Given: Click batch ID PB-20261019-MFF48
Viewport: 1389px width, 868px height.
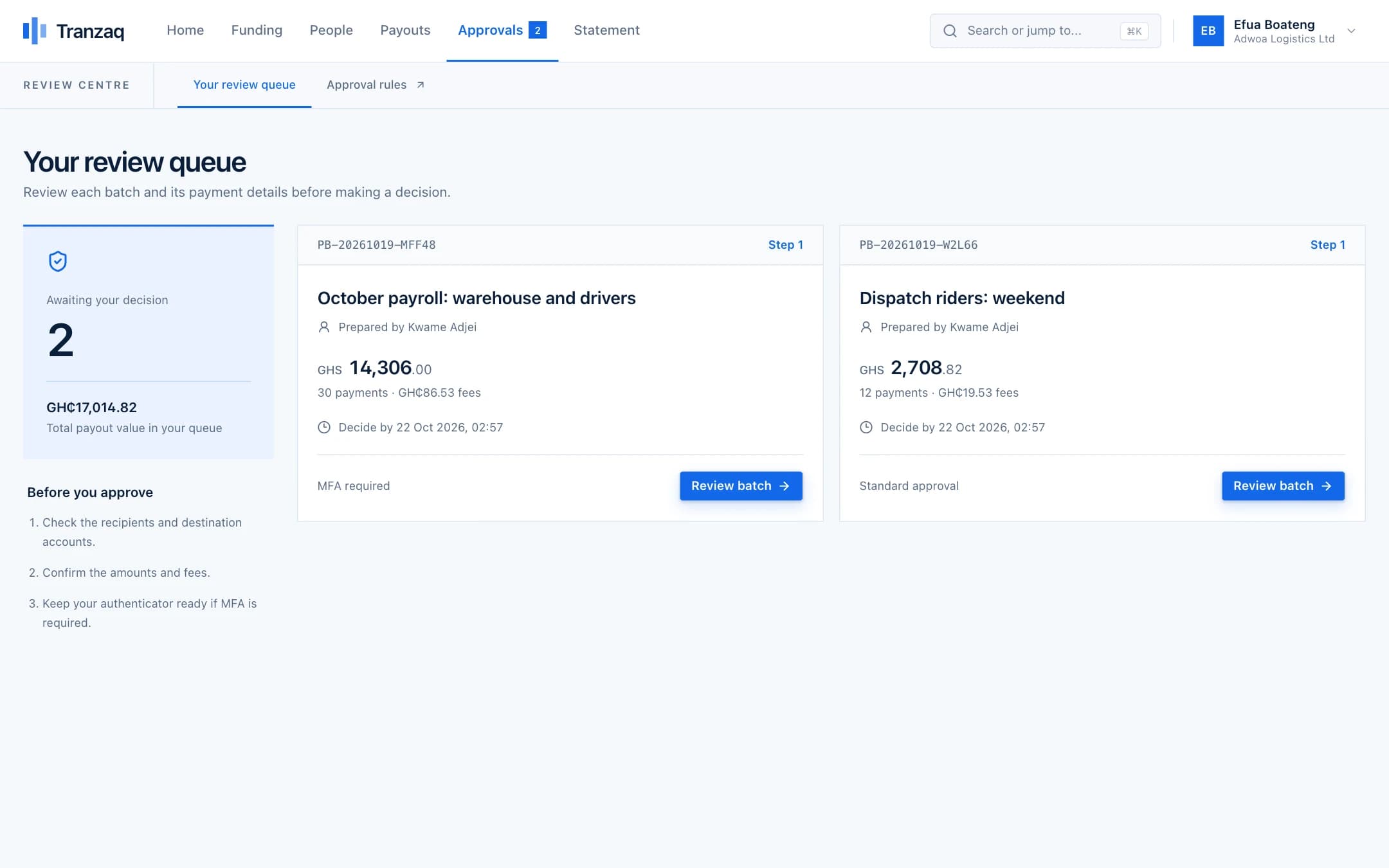Looking at the screenshot, I should pyautogui.click(x=377, y=245).
